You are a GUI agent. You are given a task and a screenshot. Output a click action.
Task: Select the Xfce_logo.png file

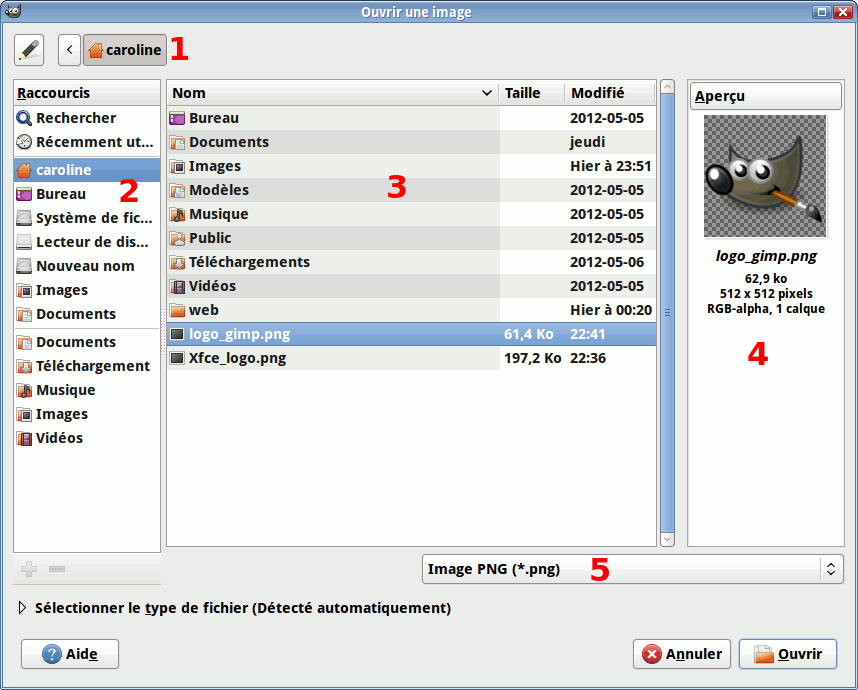tap(238, 358)
